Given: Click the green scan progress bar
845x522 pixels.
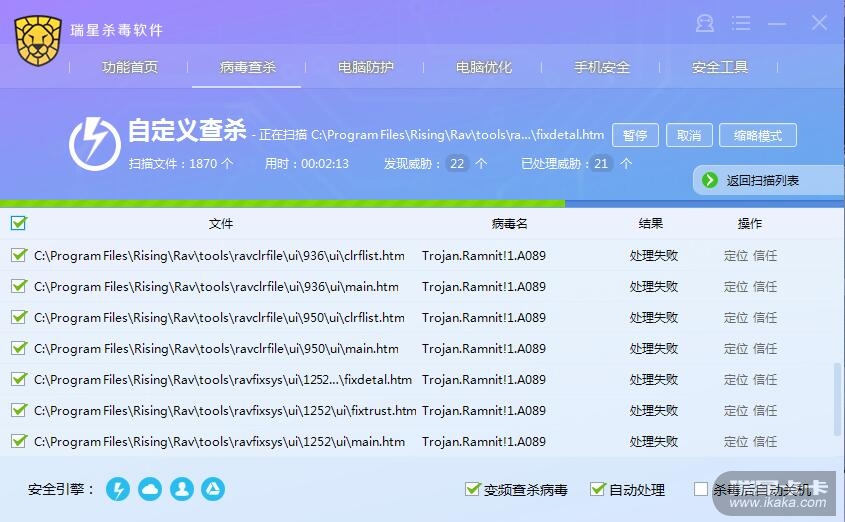Looking at the screenshot, I should tap(282, 204).
